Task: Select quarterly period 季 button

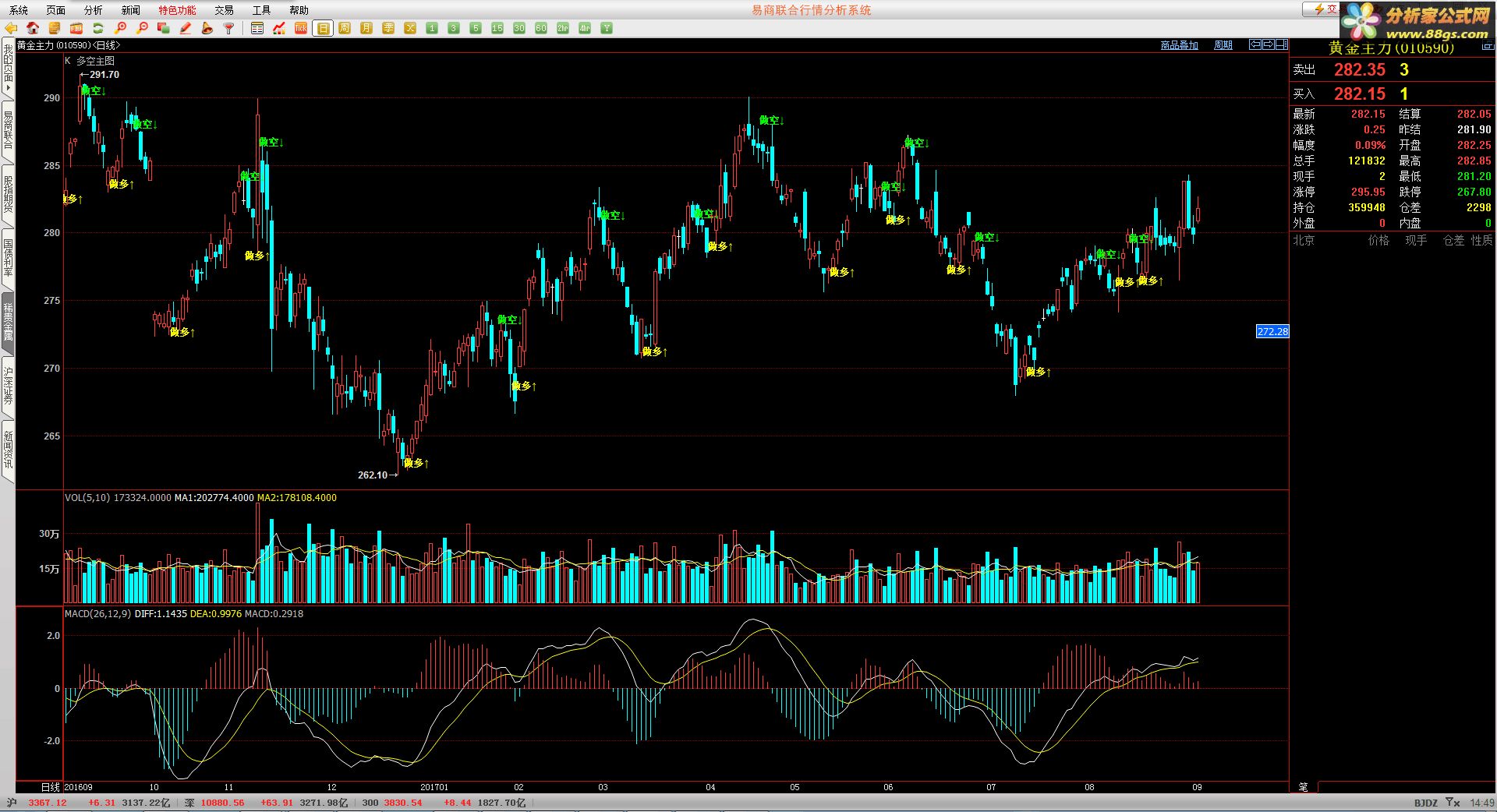Action: point(388,28)
